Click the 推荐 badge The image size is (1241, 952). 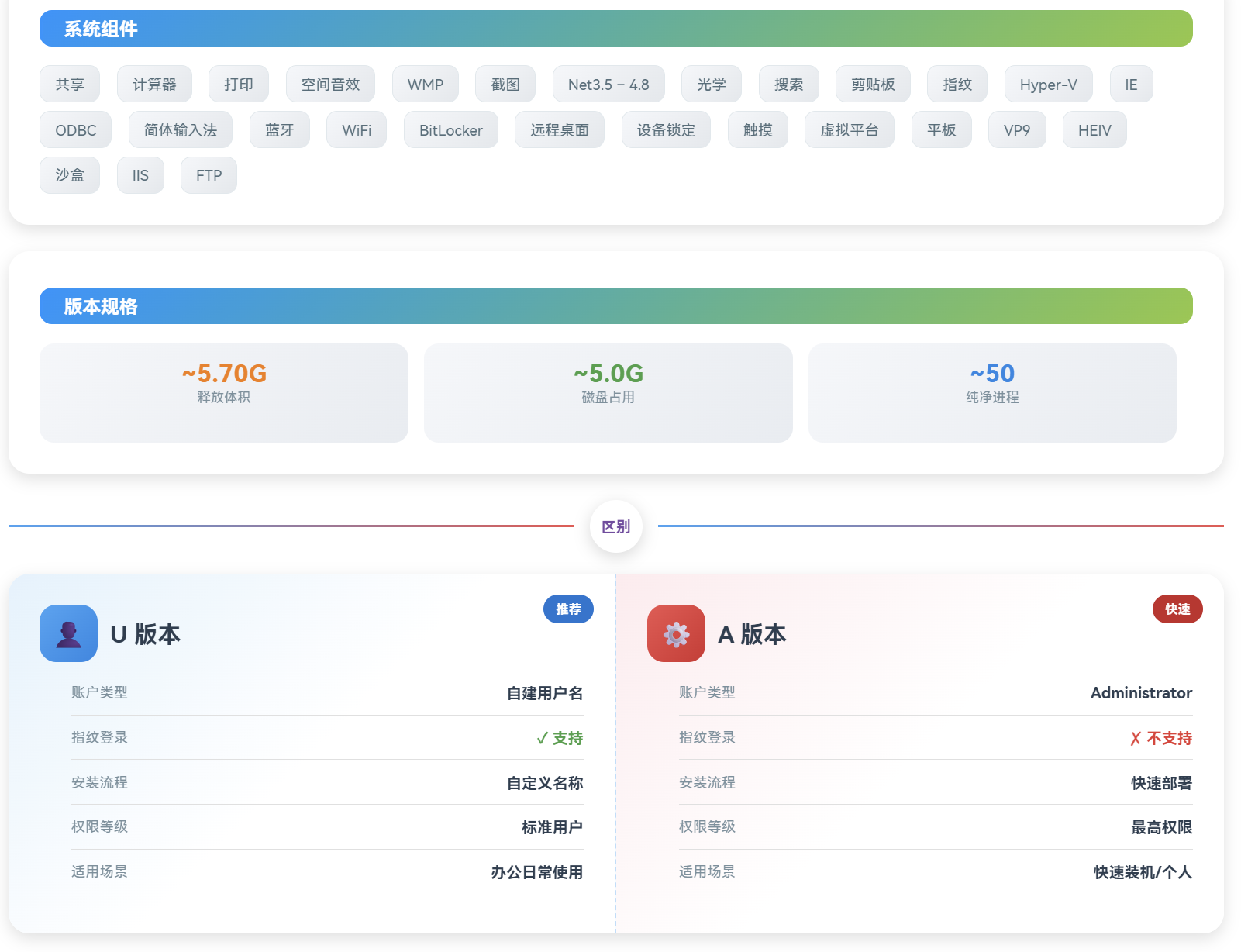[x=568, y=609]
